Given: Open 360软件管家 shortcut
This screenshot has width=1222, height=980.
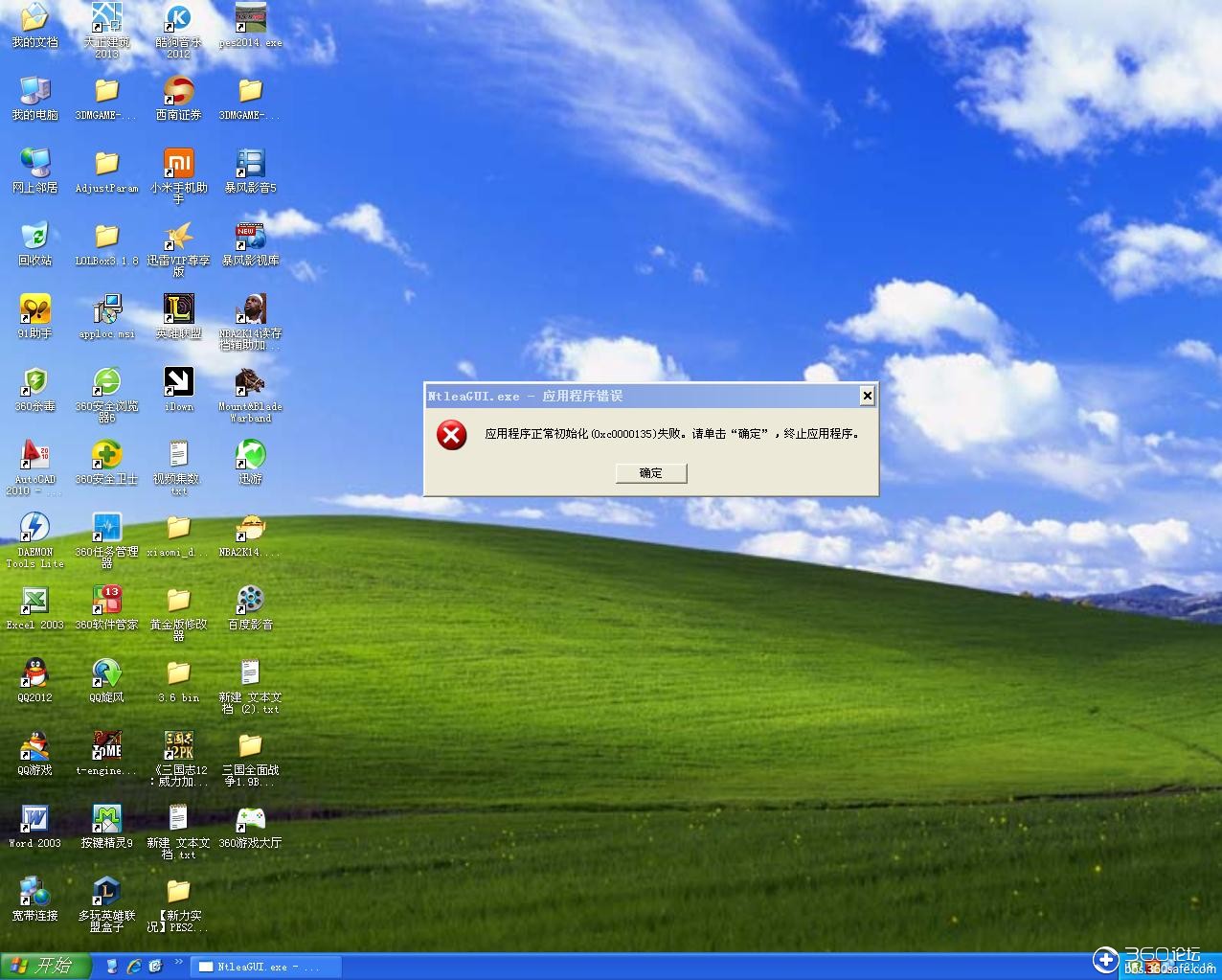Looking at the screenshot, I should [x=106, y=607].
